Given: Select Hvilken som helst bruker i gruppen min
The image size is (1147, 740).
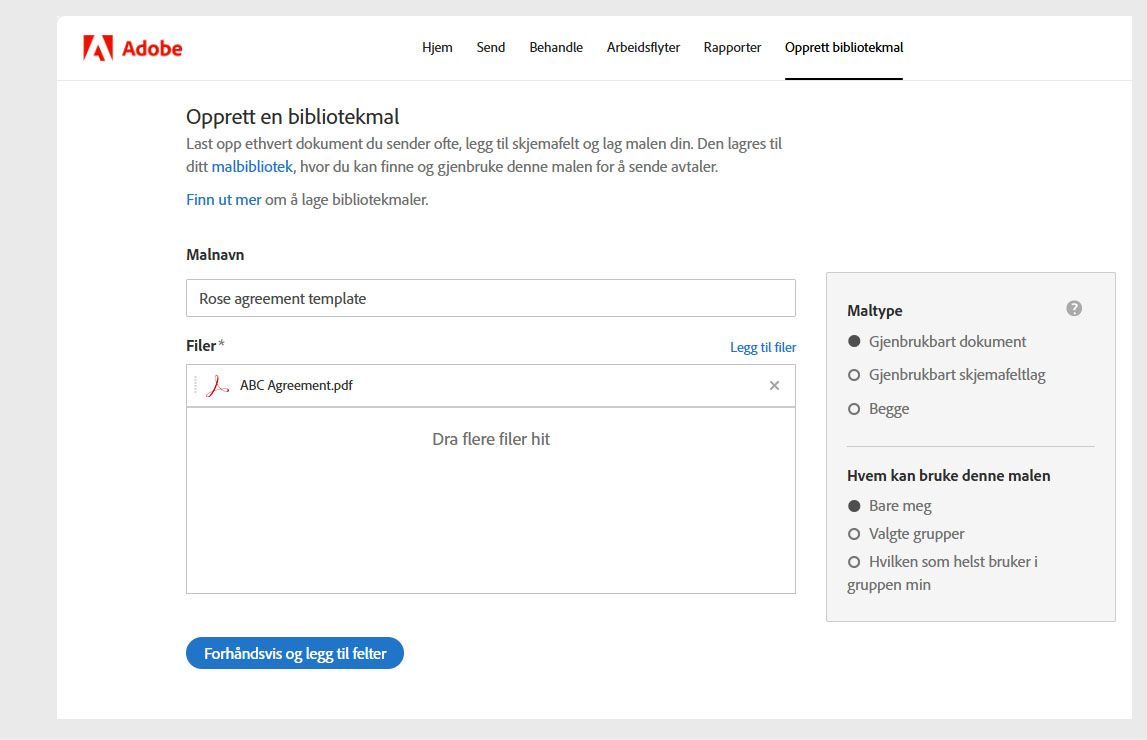Looking at the screenshot, I should [854, 562].
